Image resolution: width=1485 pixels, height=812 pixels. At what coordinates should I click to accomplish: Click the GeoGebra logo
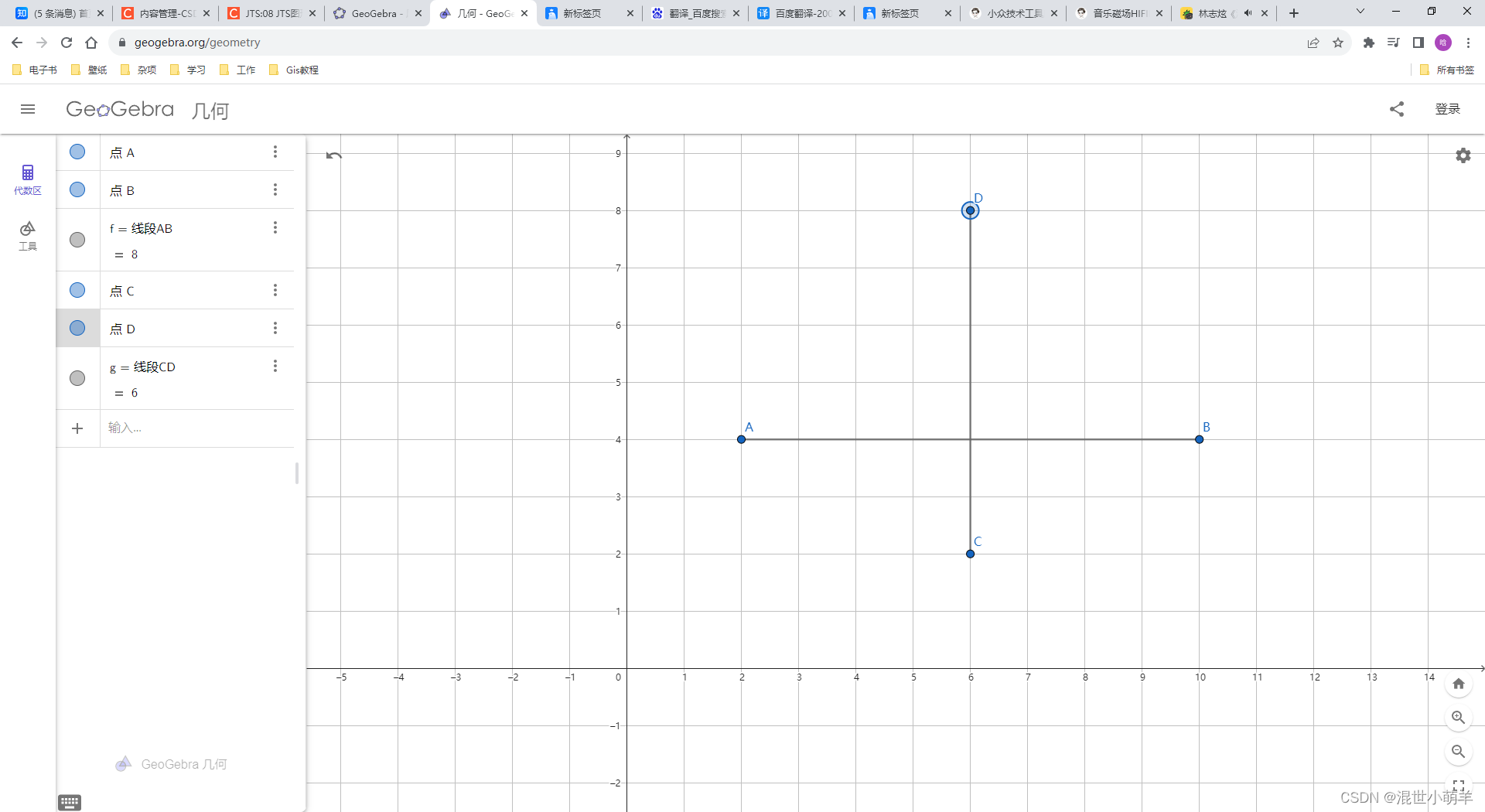click(120, 109)
